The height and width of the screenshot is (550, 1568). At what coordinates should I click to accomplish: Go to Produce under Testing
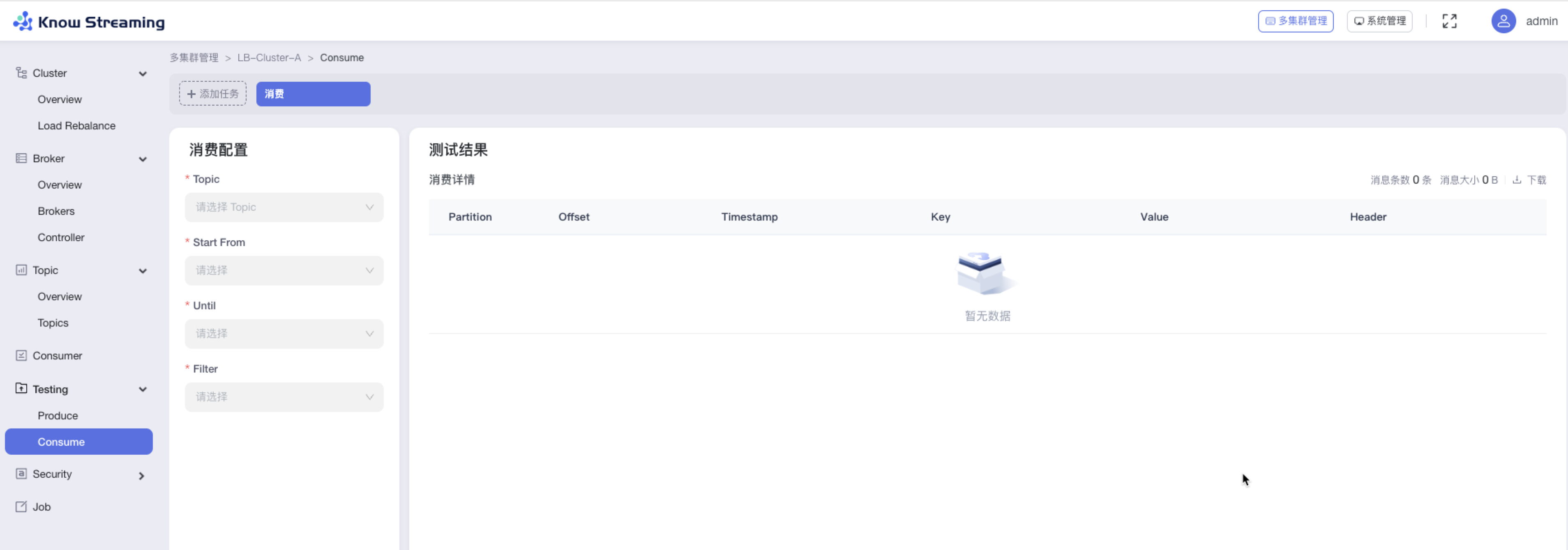(58, 416)
